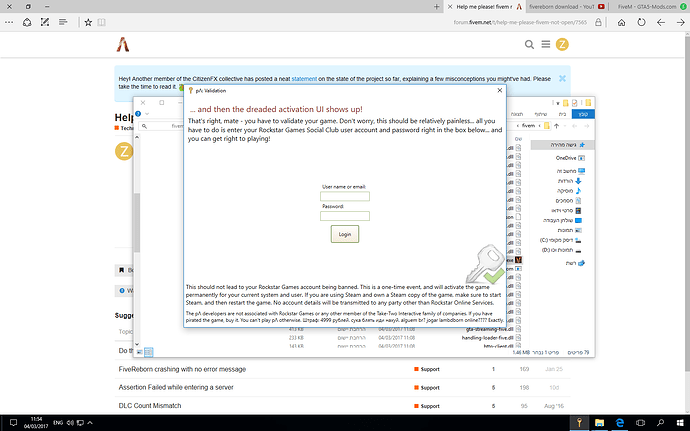Refresh the forum page in Edge
This screenshot has height=431, width=690.
(641, 22)
